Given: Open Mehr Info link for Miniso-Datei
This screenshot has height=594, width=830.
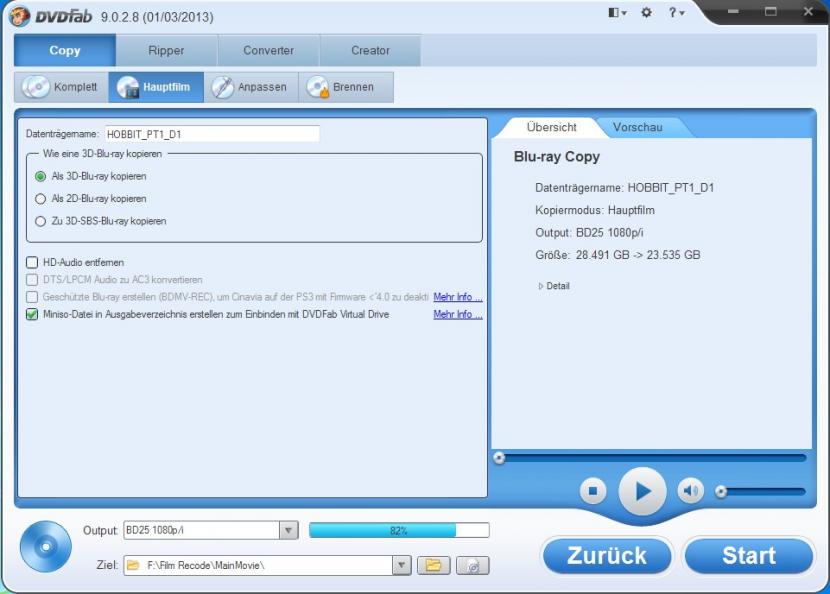Looking at the screenshot, I should tap(457, 314).
